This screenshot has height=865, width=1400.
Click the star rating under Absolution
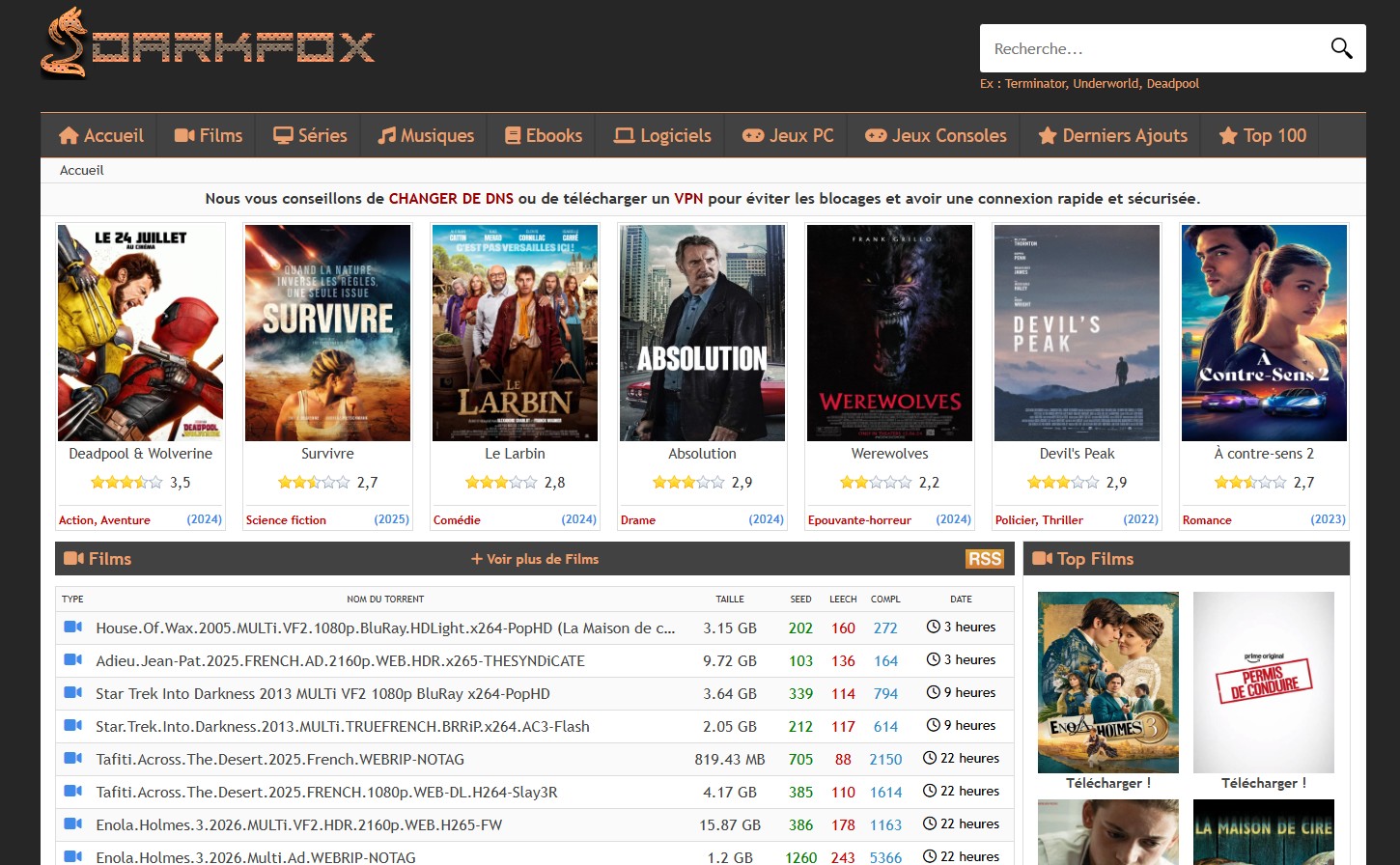[688, 482]
